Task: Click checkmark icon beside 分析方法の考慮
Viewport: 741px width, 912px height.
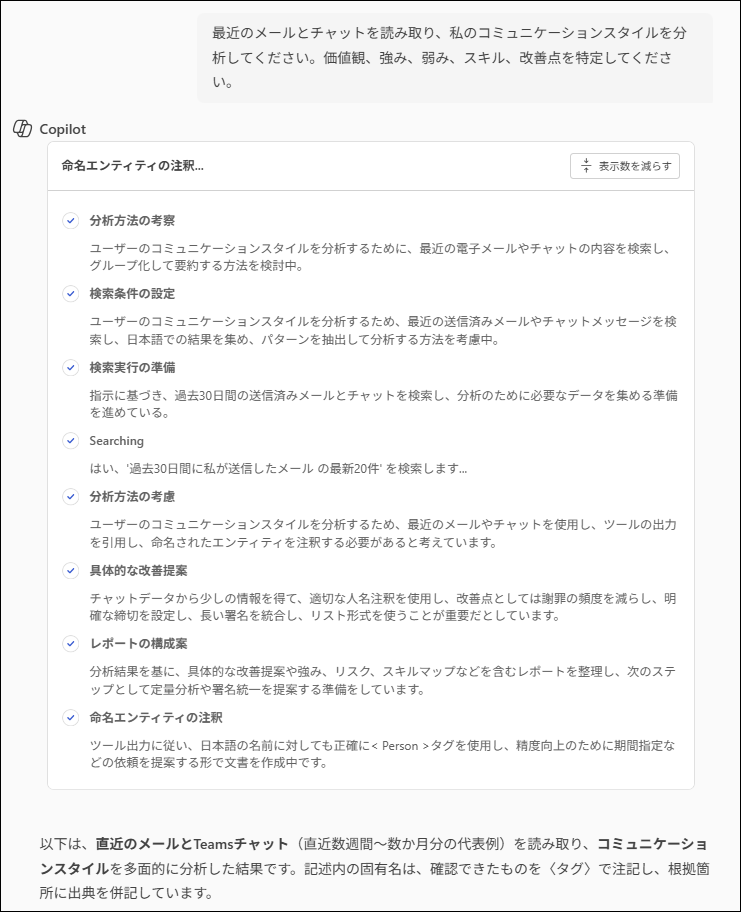Action: pos(70,497)
